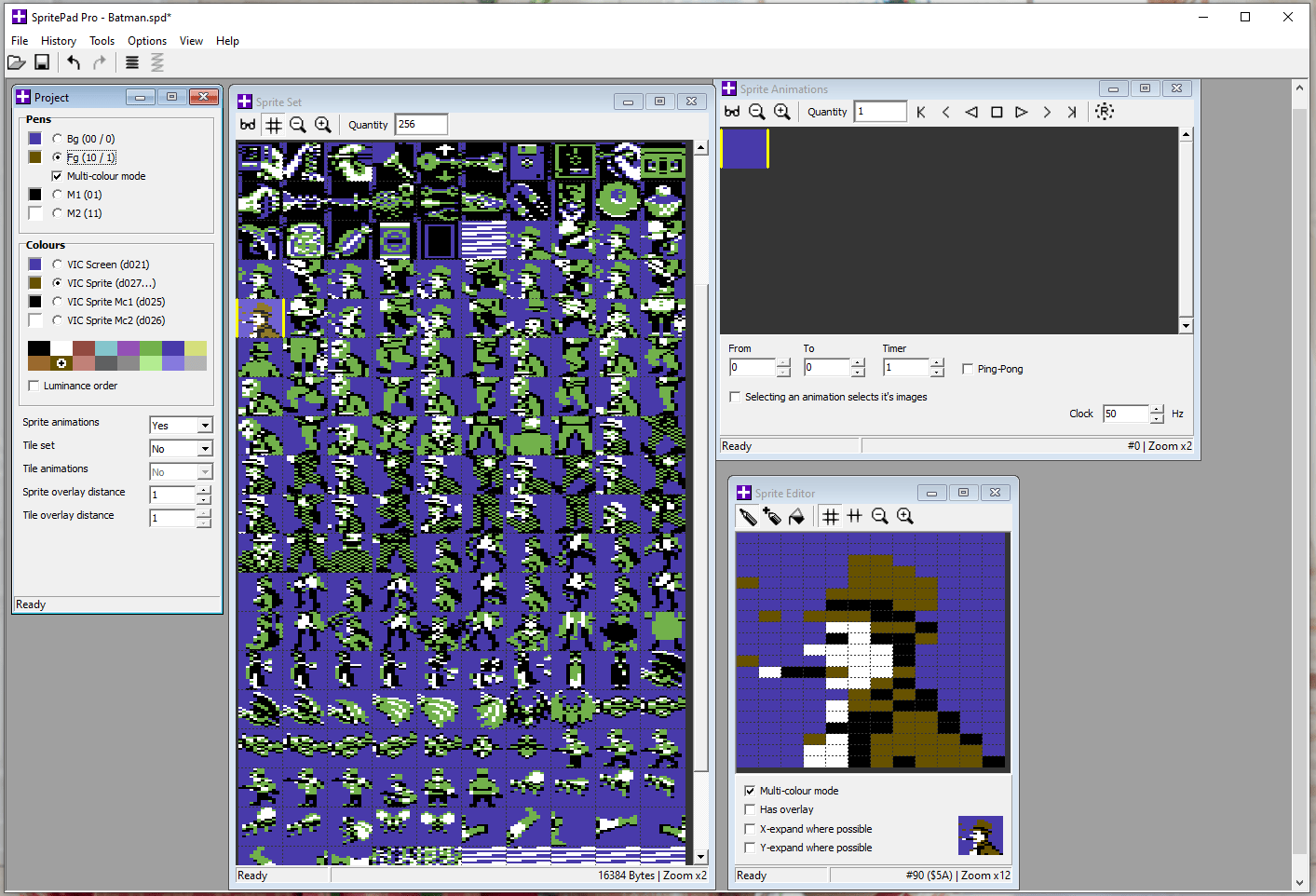Open the File menu
Viewport: 1316px width, 896px height.
click(x=20, y=41)
